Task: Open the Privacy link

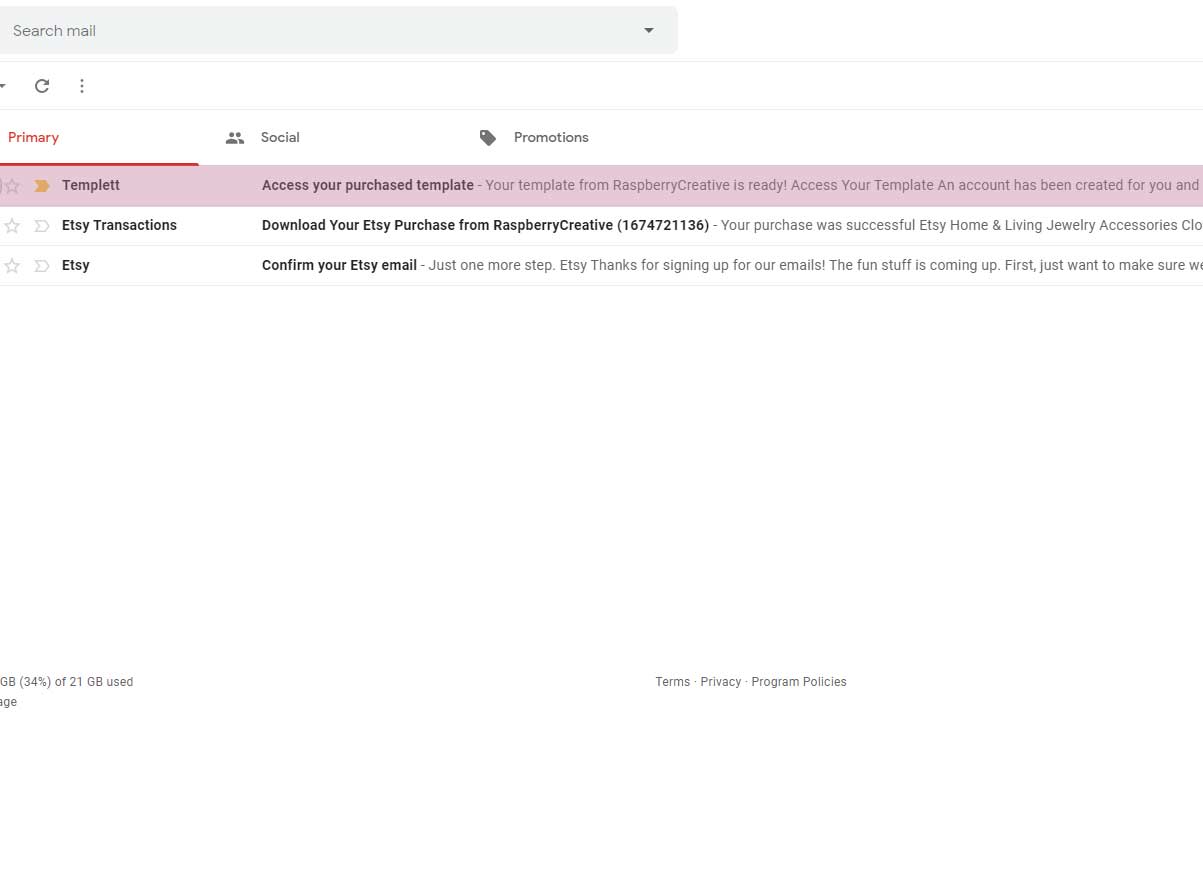Action: 720,682
